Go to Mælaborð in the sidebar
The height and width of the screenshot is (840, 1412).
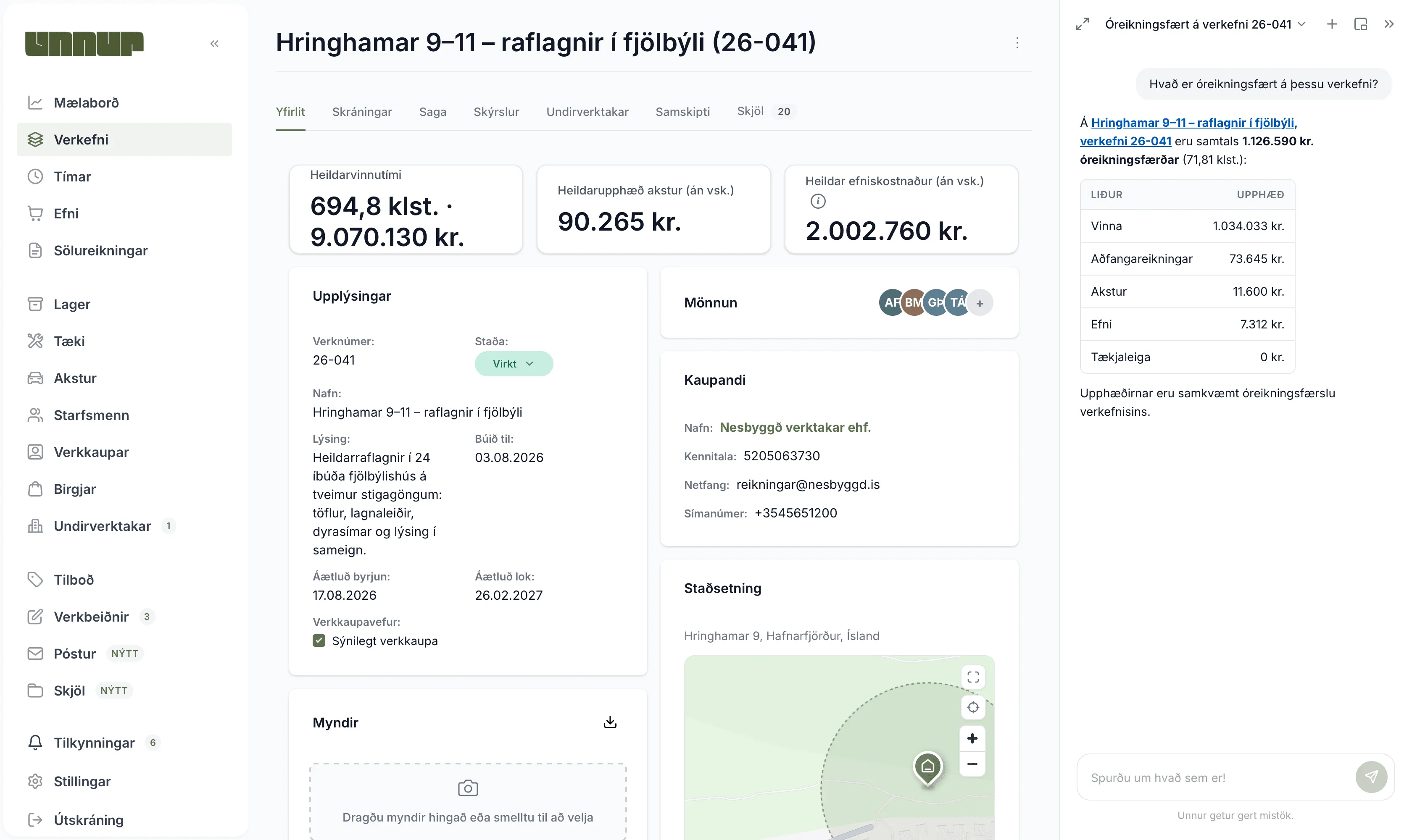[x=124, y=102]
